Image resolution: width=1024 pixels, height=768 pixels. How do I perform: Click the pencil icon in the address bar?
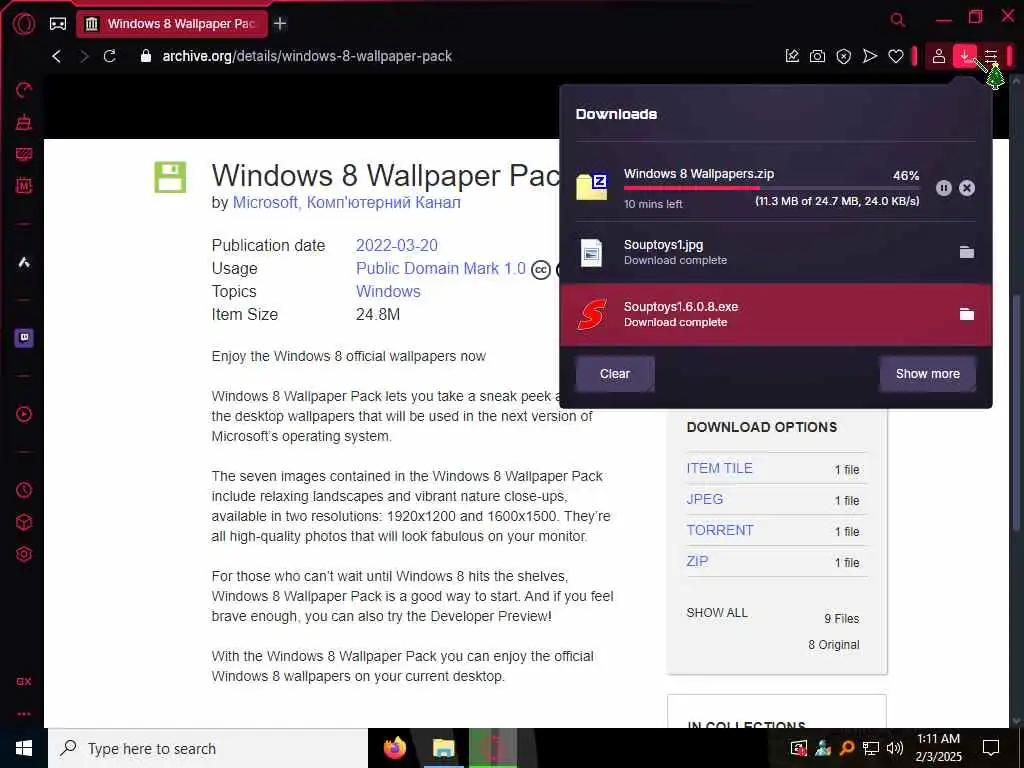pos(792,56)
